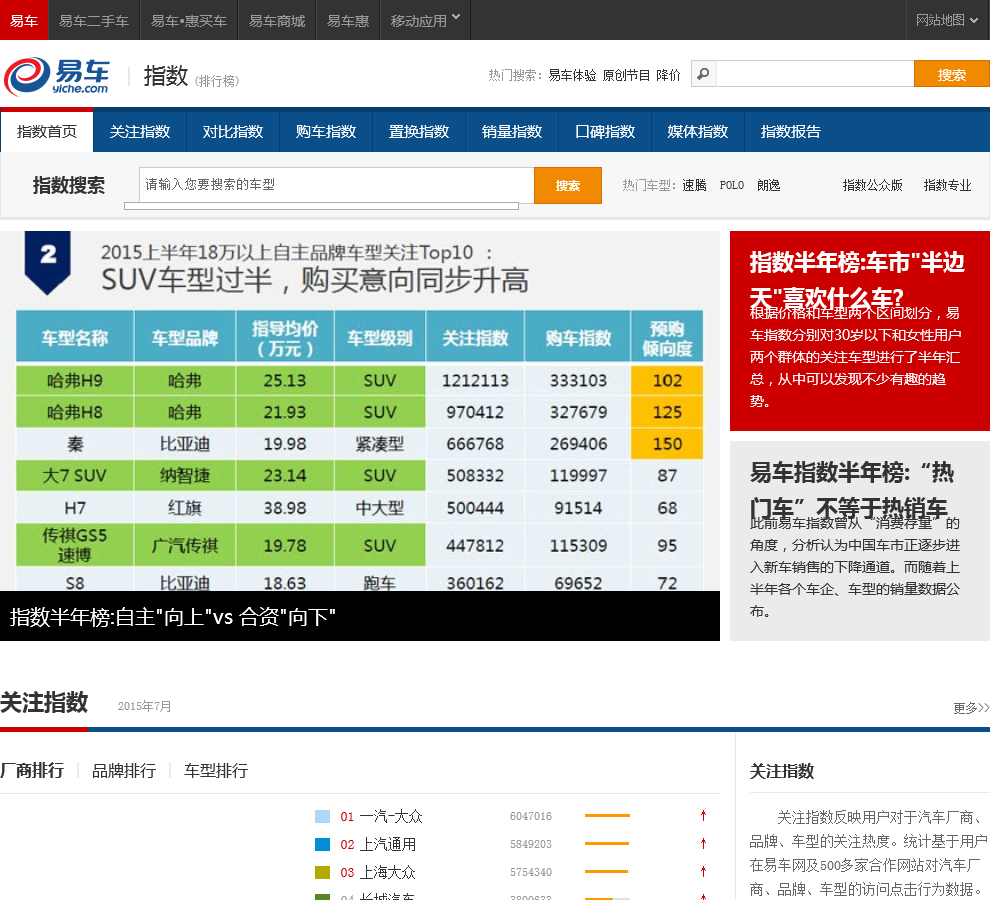
Task: Select the 车型排行 ranking tab
Action: (216, 771)
